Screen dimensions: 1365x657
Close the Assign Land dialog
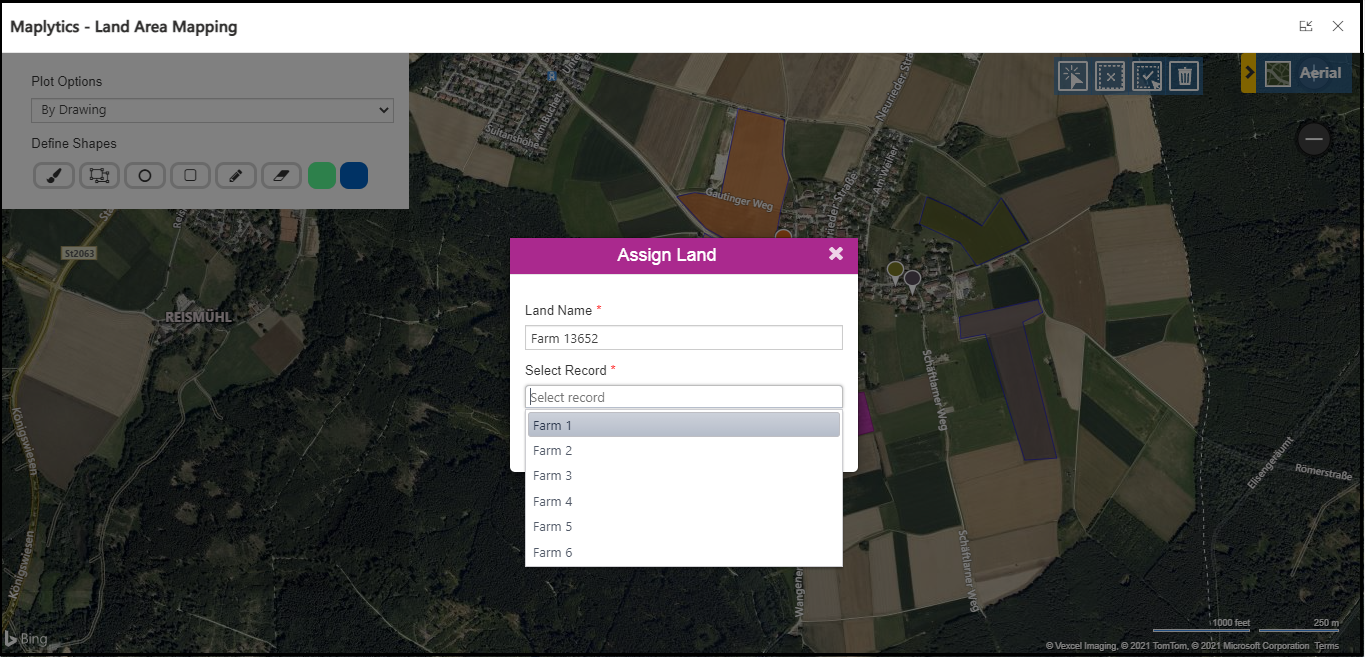(x=836, y=254)
